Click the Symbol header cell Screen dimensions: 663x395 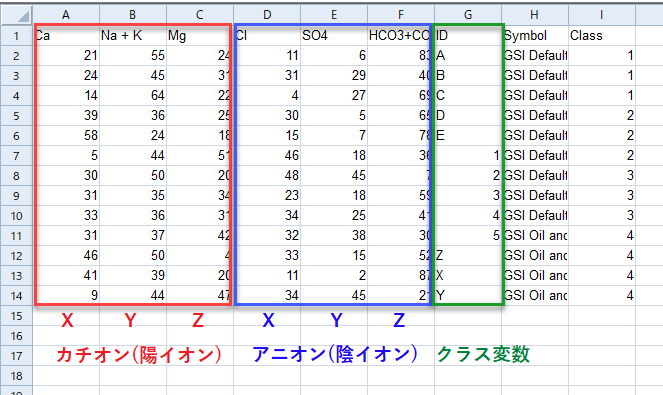pos(535,35)
